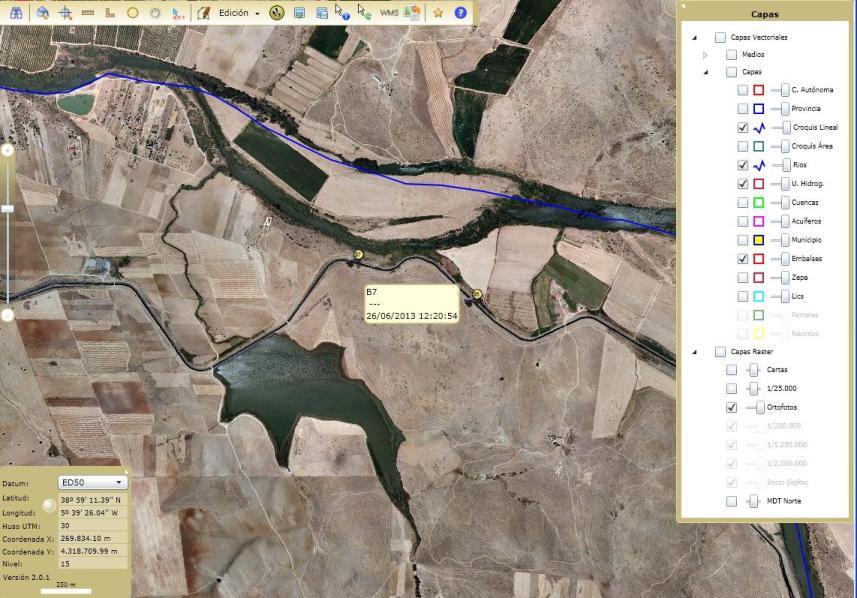This screenshot has height=598, width=857.
Task: Click the favorites star icon
Action: [x=437, y=13]
